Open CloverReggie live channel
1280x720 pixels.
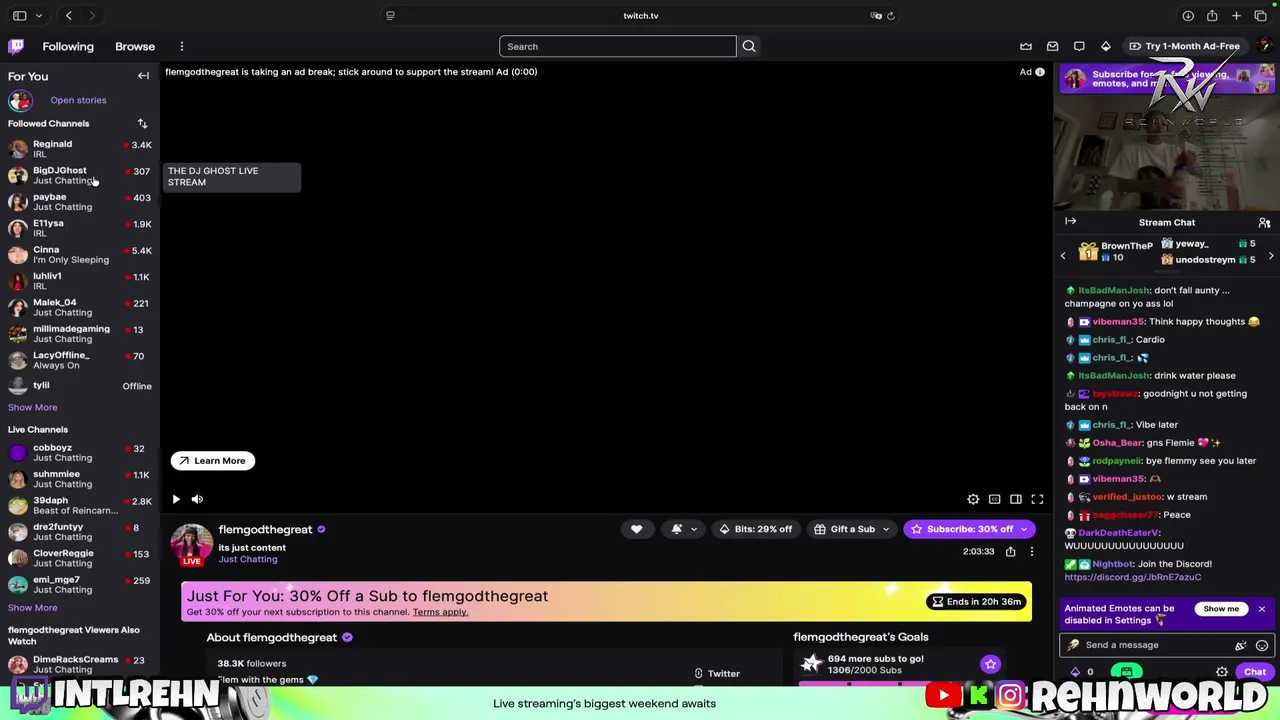pos(80,558)
